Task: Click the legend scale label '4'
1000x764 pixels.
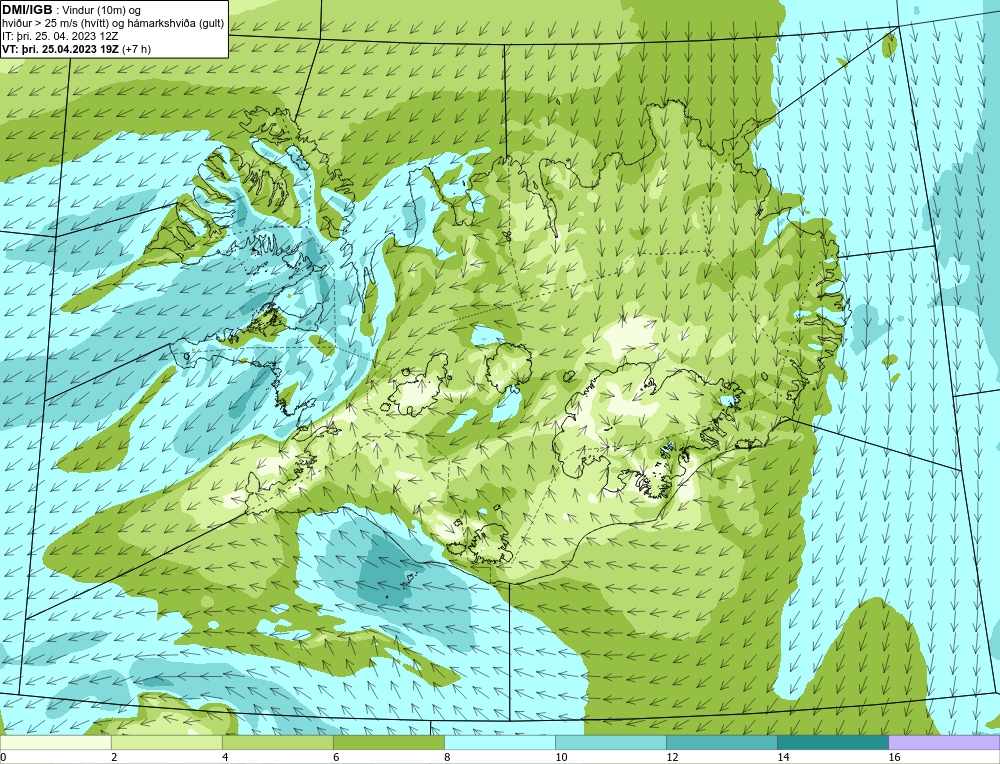Action: (x=224, y=757)
